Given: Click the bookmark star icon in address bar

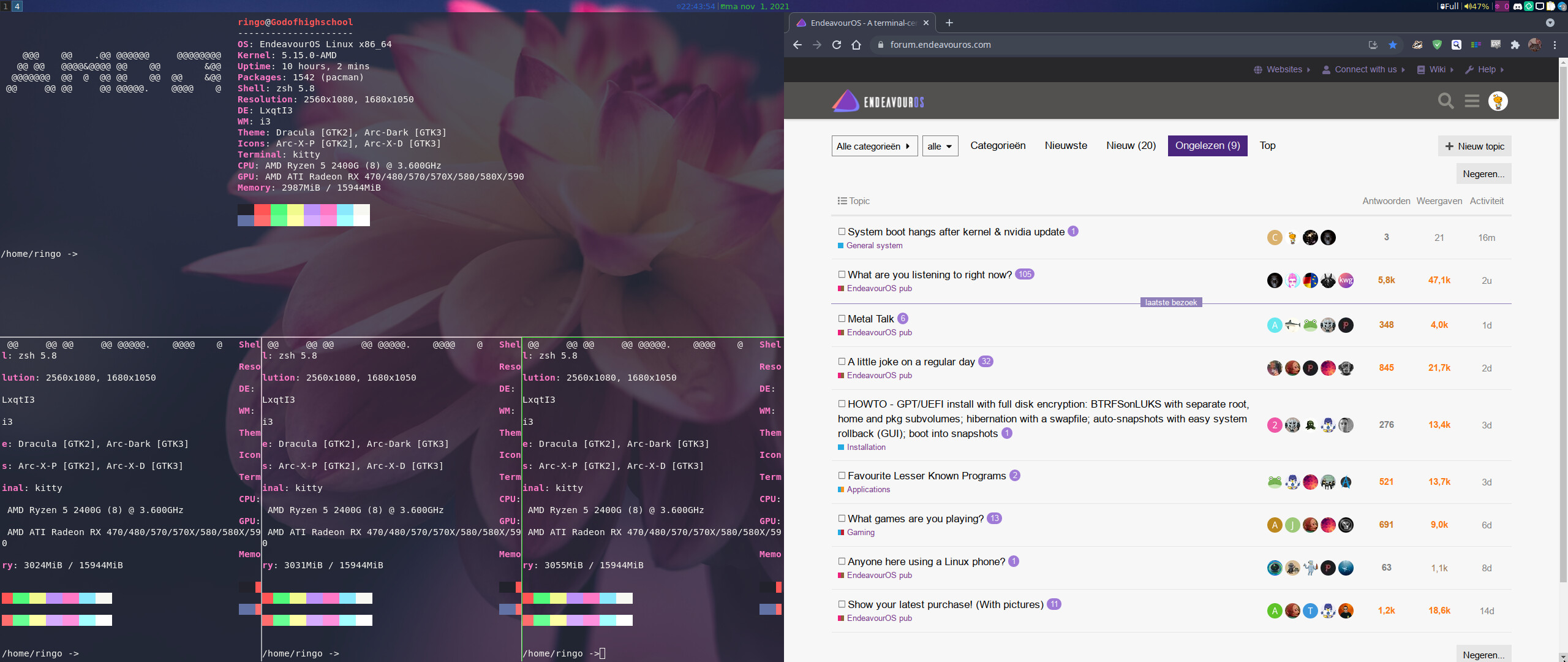Looking at the screenshot, I should coord(1393,45).
